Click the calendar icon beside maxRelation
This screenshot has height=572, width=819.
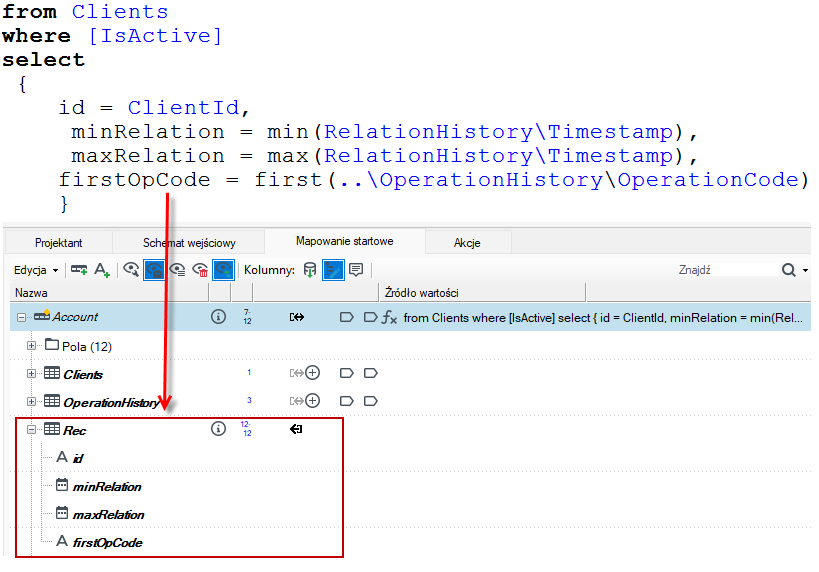tap(62, 512)
